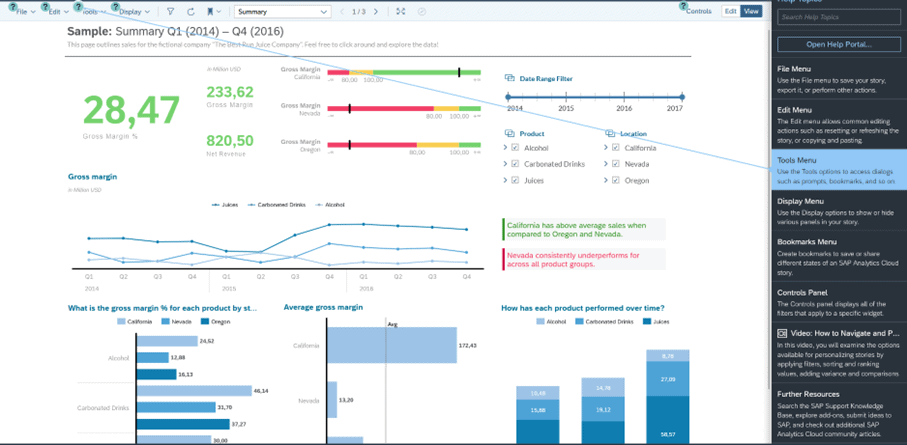Switch to Edit mode
Image resolution: width=907 pixels, height=445 pixels.
point(730,11)
